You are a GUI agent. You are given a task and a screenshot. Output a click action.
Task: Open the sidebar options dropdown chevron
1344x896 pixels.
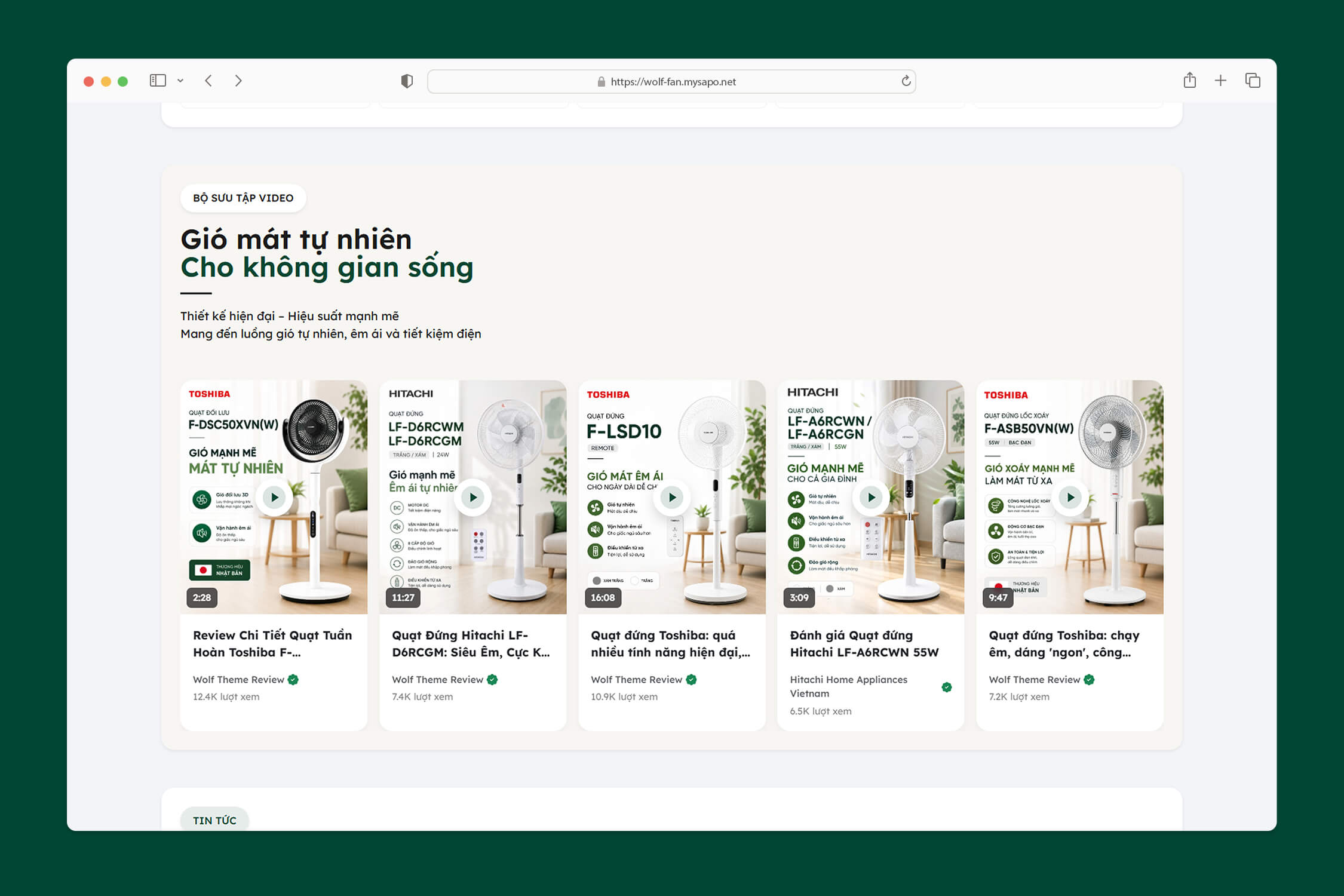point(180,81)
